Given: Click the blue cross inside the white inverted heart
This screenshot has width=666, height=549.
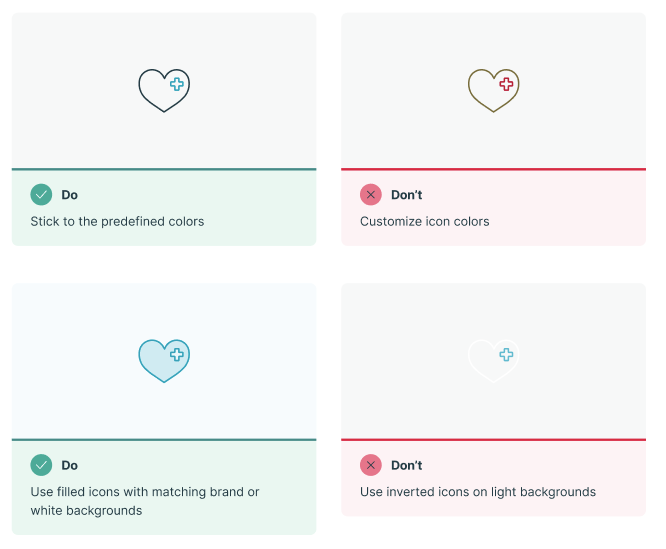Looking at the screenshot, I should pos(506,355).
